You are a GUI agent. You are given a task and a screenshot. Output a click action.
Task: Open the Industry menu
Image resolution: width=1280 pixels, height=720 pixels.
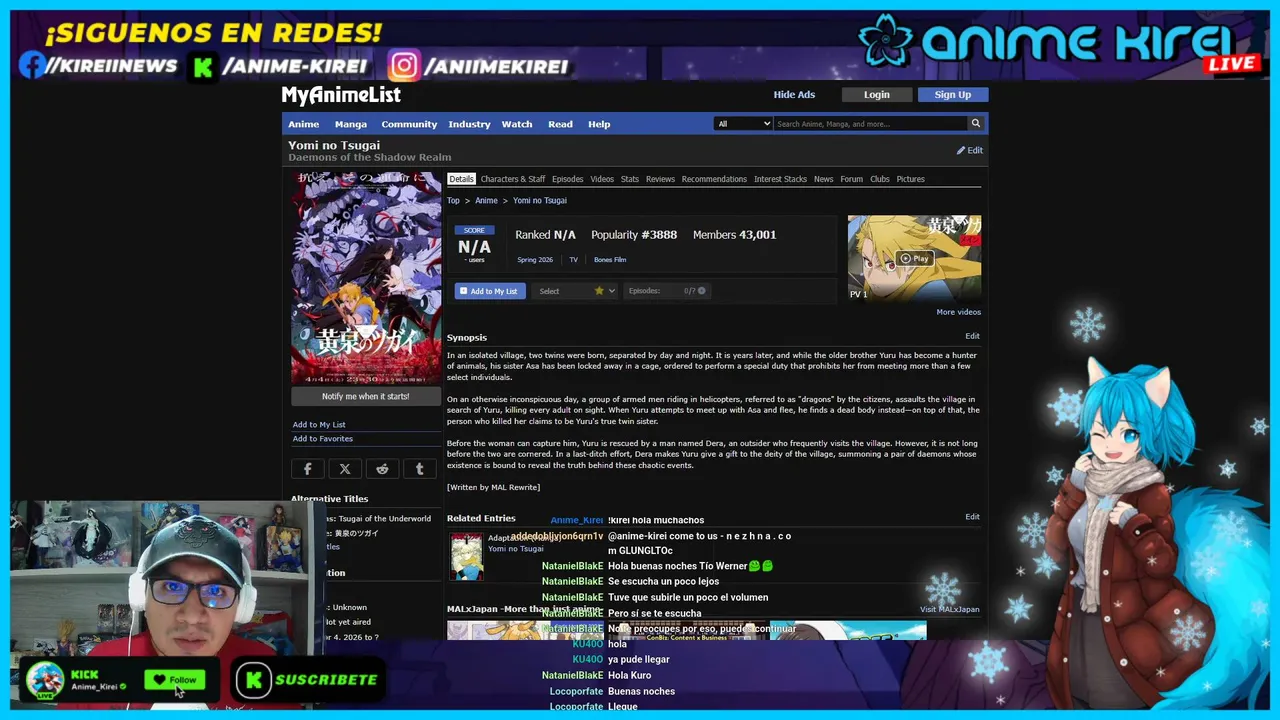[469, 124]
